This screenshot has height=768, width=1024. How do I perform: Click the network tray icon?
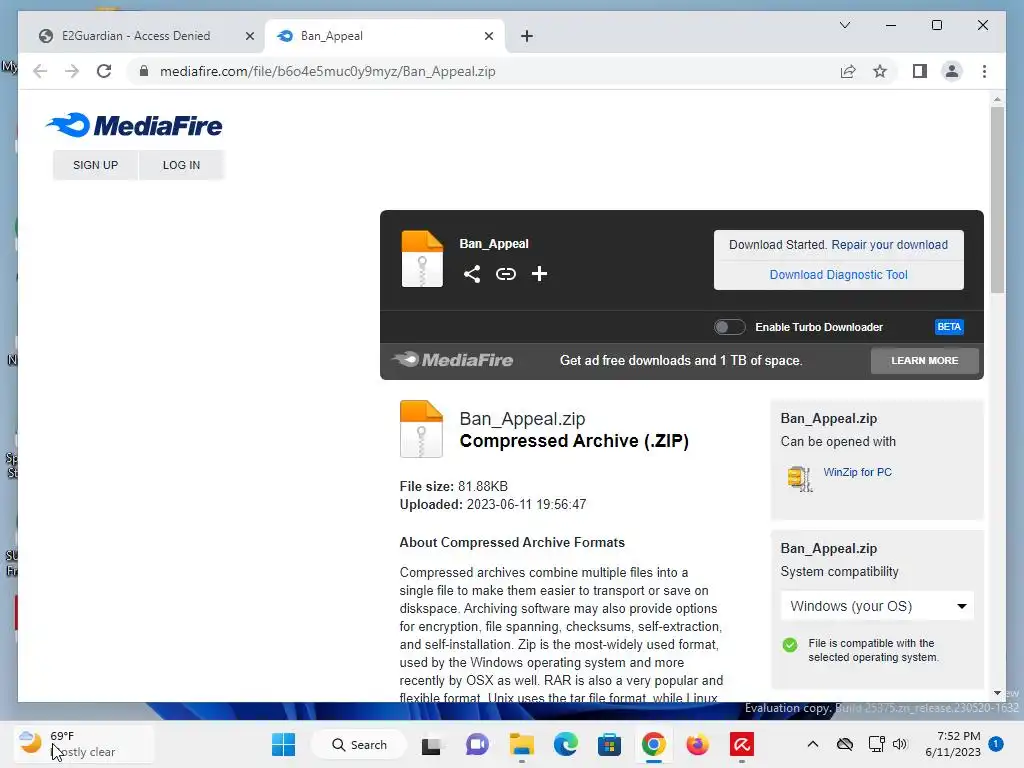click(876, 744)
